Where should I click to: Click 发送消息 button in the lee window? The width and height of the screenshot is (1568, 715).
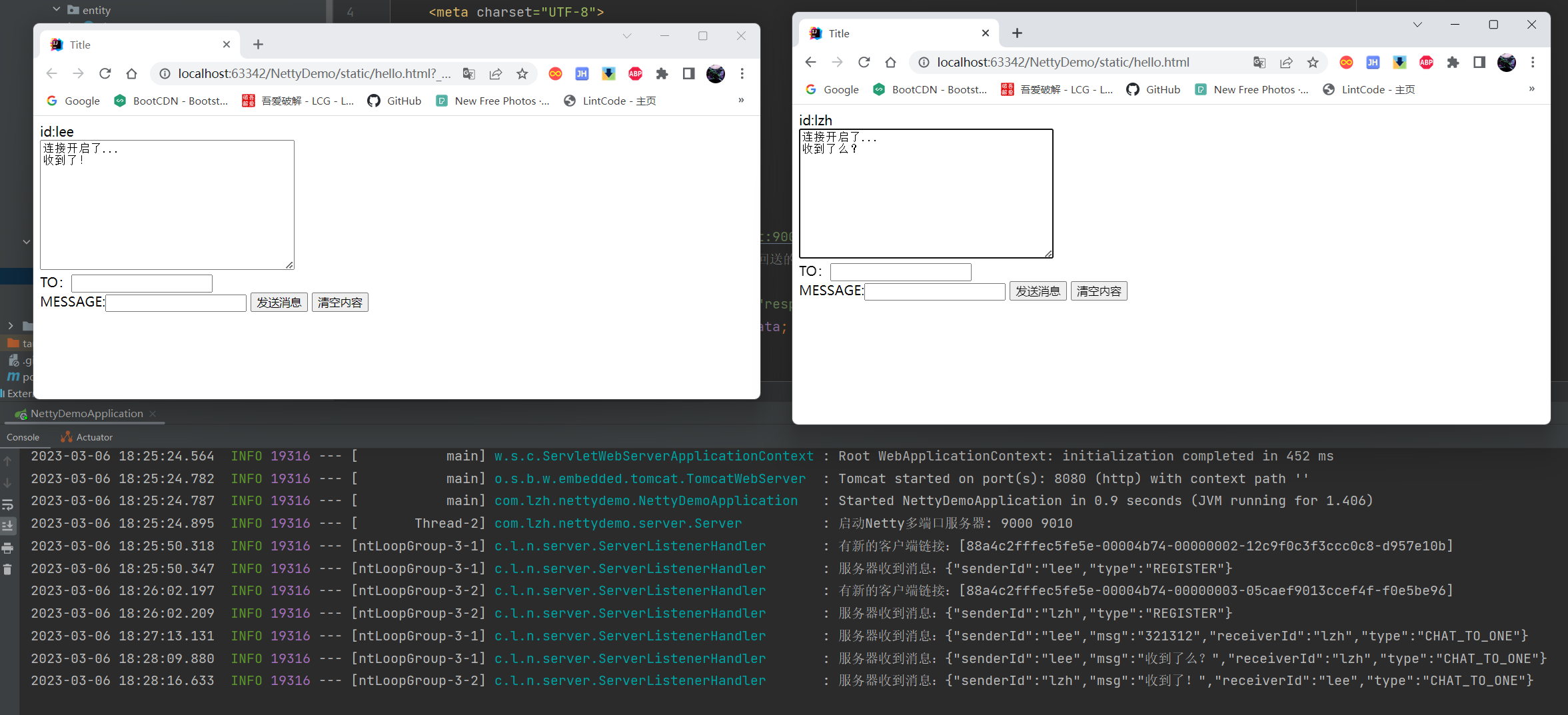(279, 303)
